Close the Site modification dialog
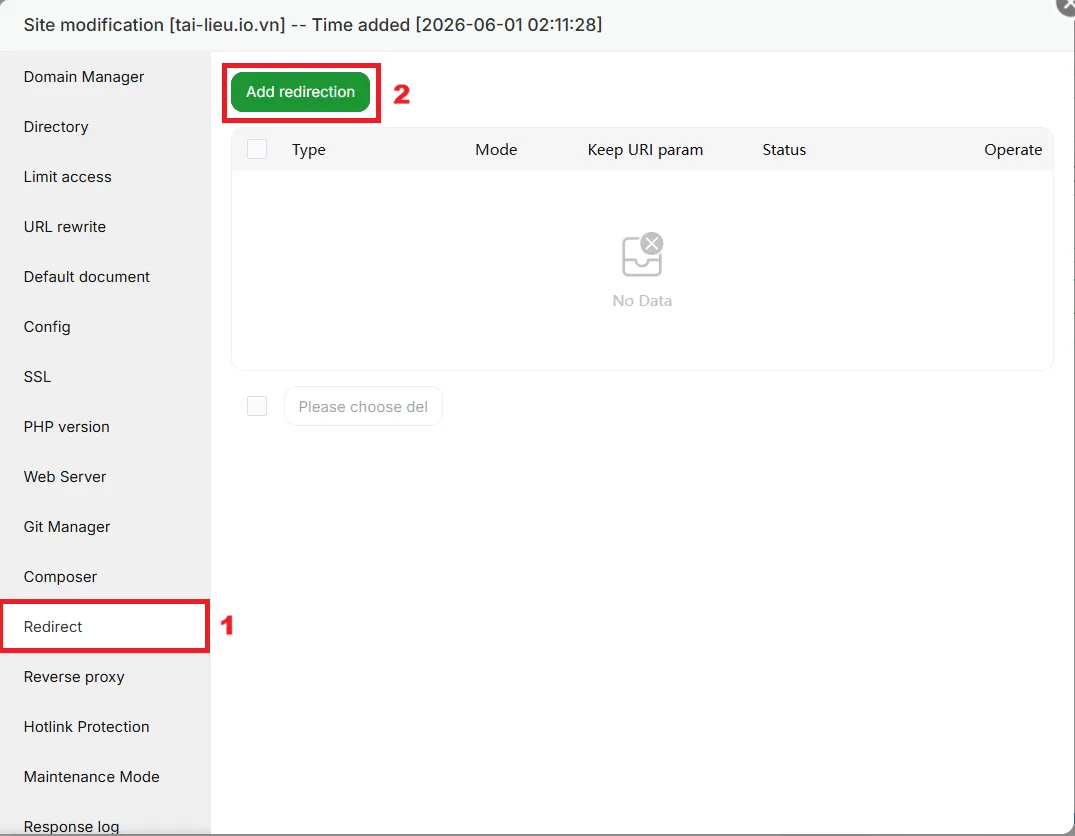Screen dimensions: 1075x836 [1066, 7]
